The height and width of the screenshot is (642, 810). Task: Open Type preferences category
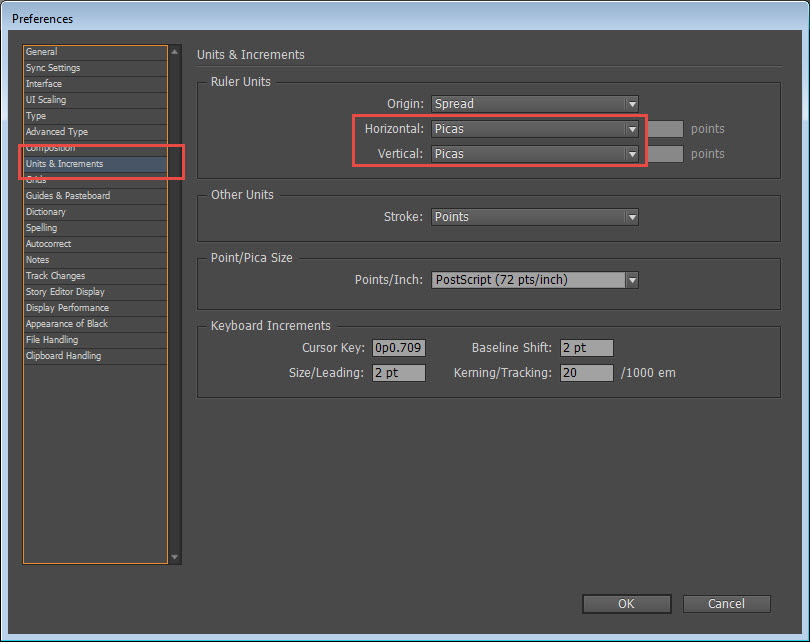[95, 116]
